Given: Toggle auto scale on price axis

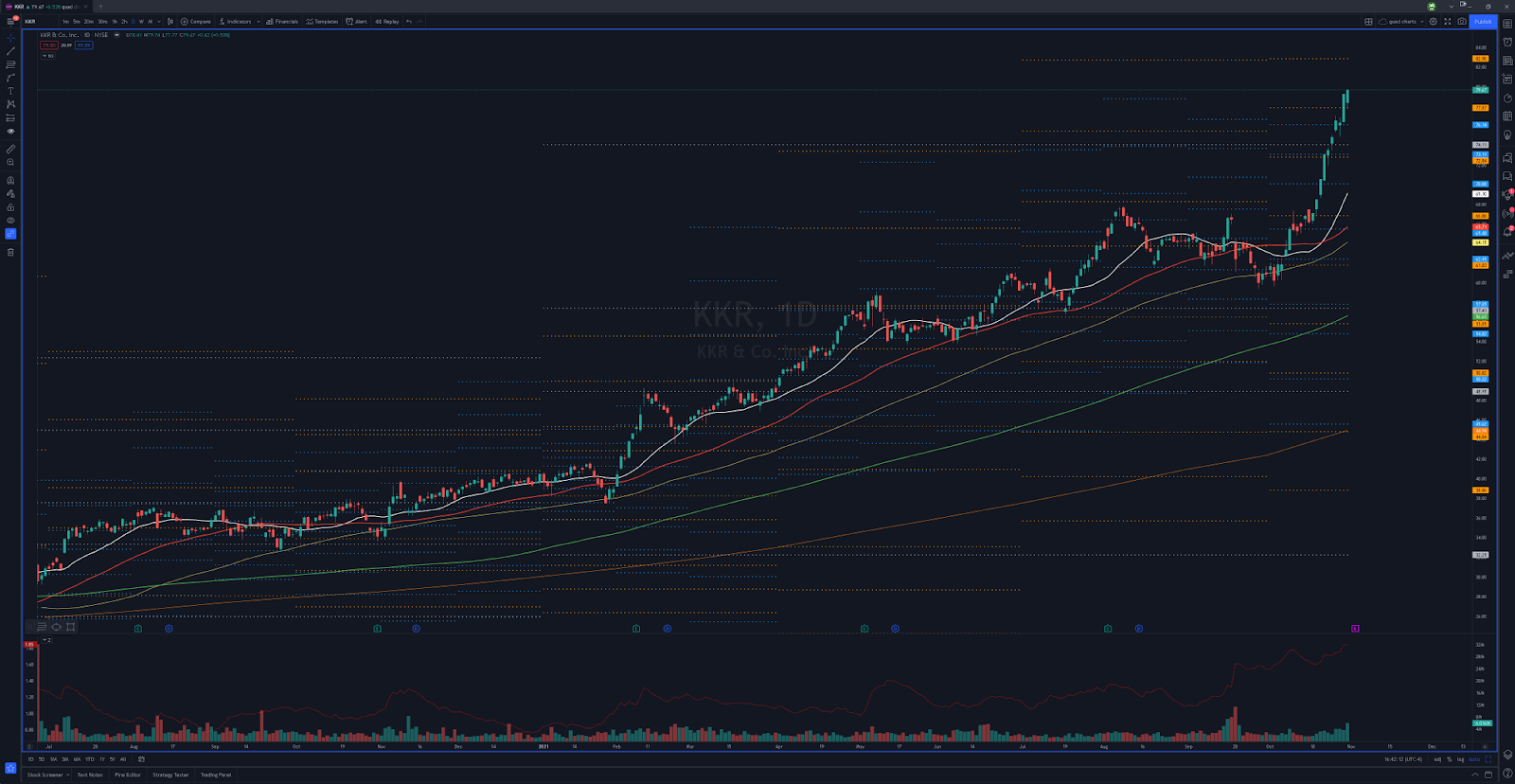Looking at the screenshot, I should (1474, 759).
